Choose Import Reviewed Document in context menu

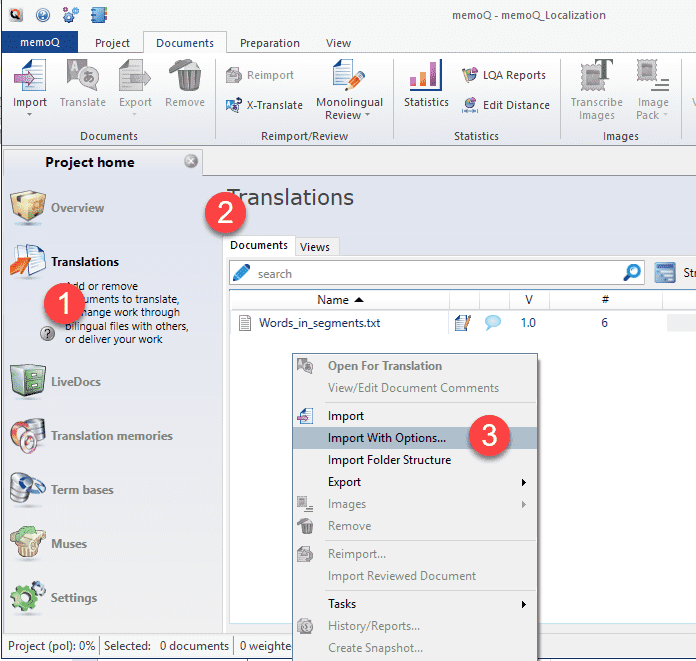pos(415,576)
